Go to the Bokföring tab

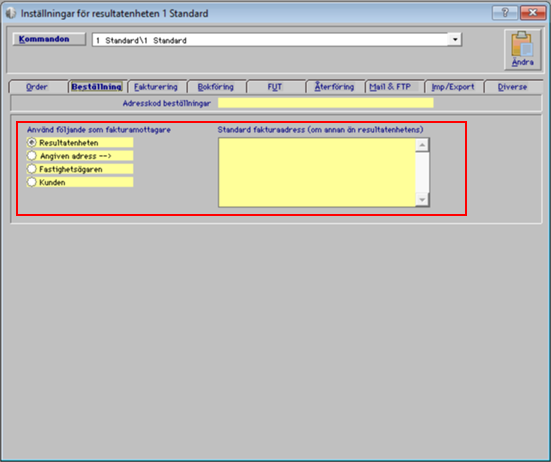216,87
